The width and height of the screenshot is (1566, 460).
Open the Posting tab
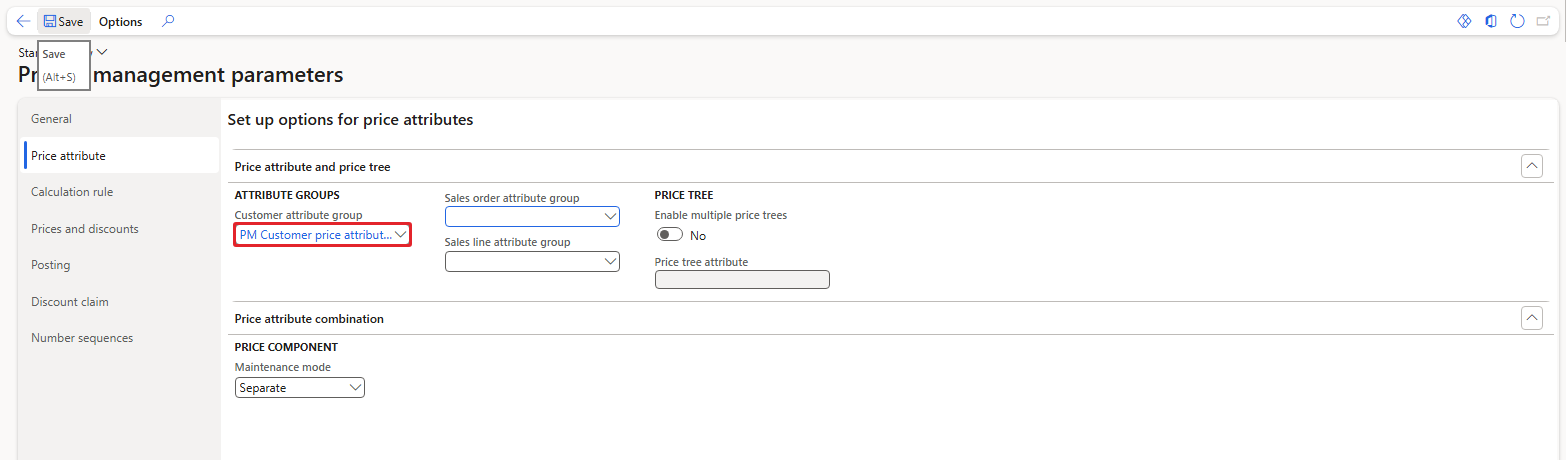[x=119, y=265]
